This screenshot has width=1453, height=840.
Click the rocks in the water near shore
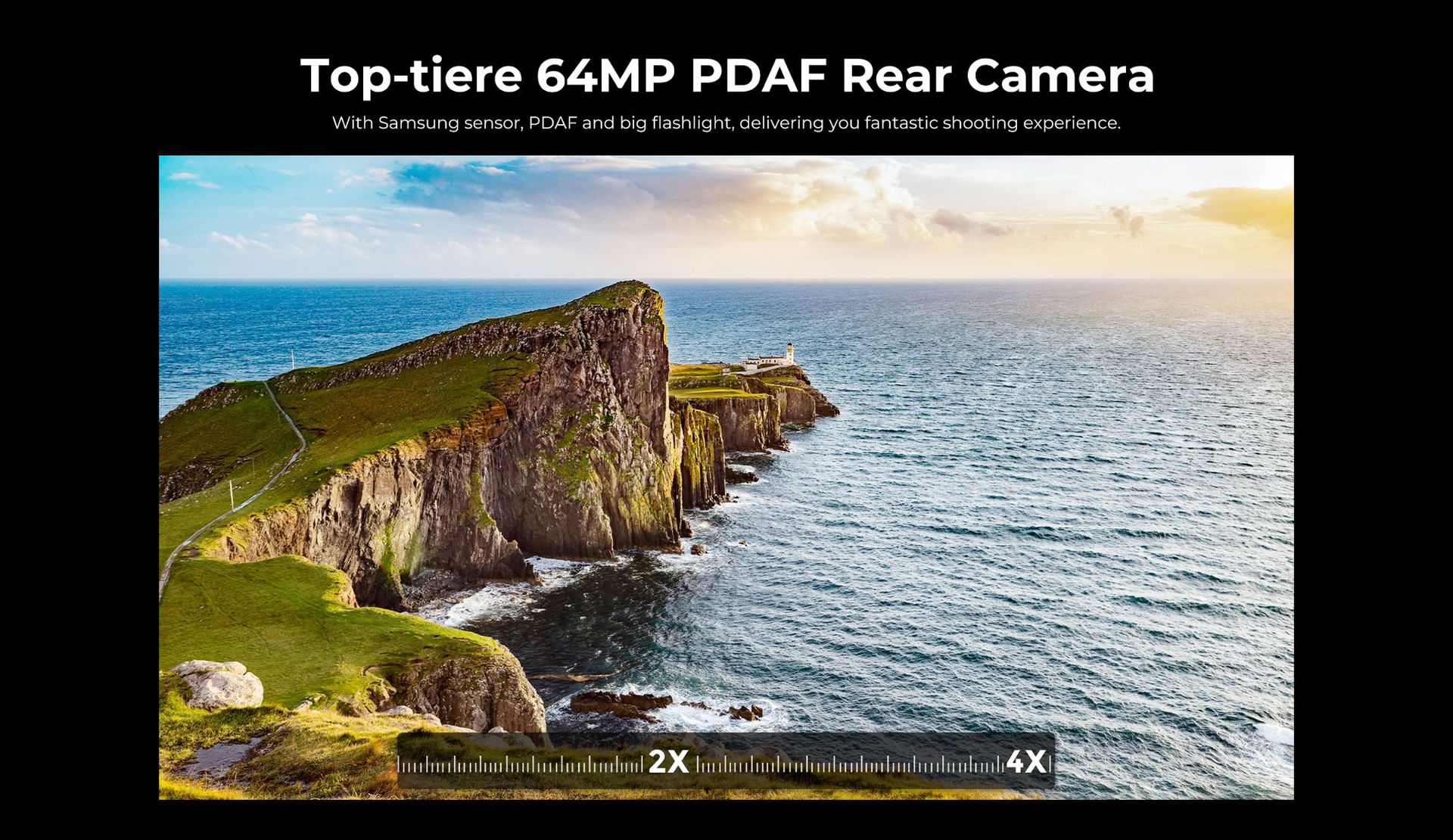621,702
